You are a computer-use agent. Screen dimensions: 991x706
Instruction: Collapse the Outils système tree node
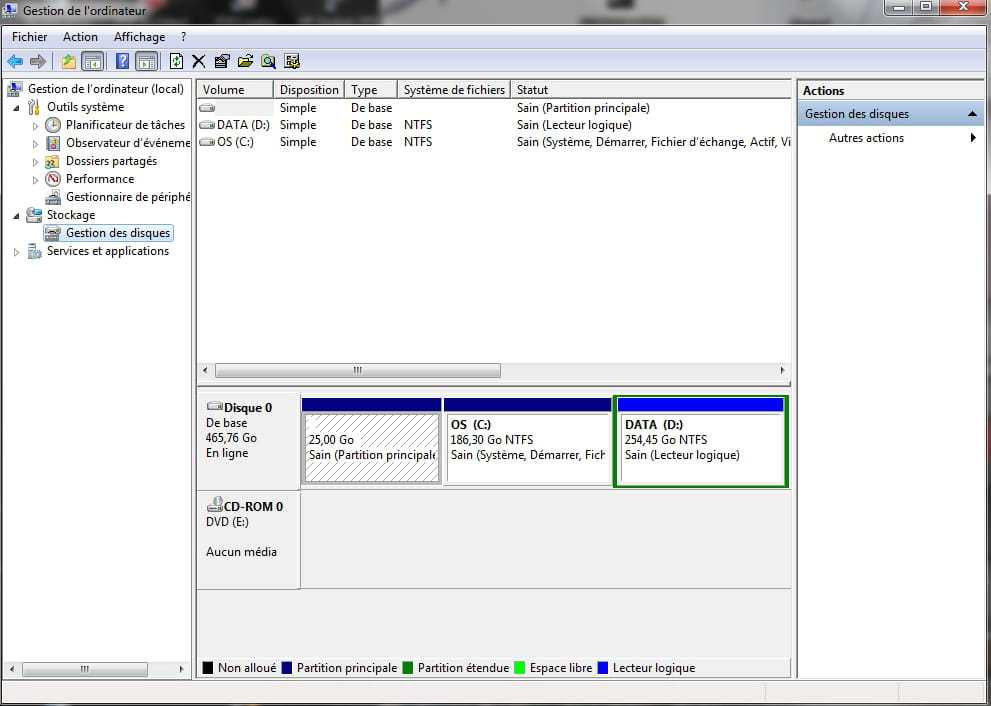click(x=17, y=107)
